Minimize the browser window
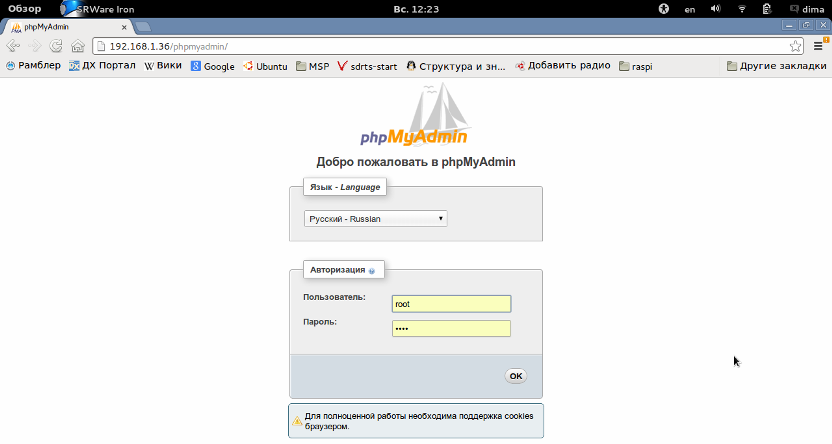Viewport: 832px width, 444px height. tap(789, 25)
